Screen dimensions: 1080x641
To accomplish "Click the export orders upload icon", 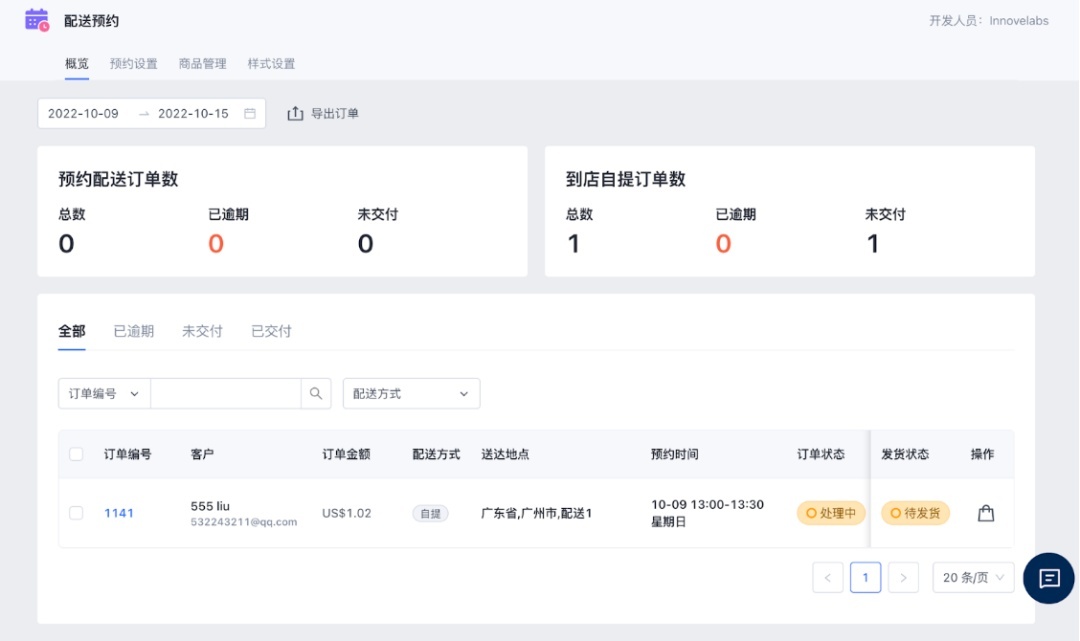I will tap(295, 114).
